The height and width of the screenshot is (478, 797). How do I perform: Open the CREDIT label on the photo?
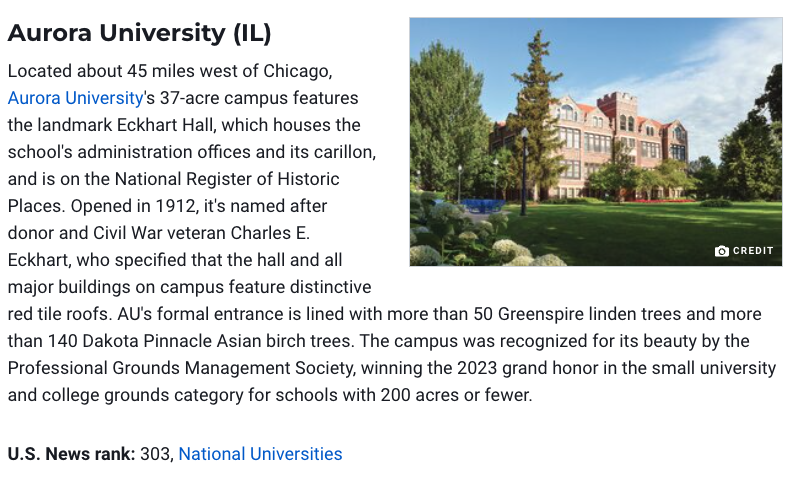coord(753,251)
